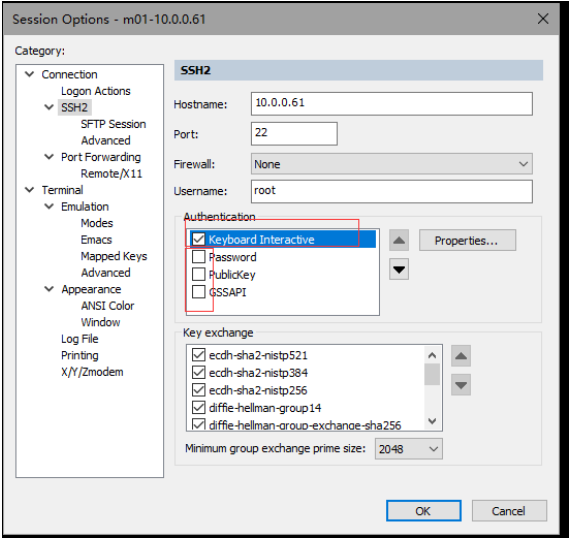Viewport: 569px width, 539px height.
Task: Open minimum group exchange prime size dropdown
Action: [x=409, y=449]
